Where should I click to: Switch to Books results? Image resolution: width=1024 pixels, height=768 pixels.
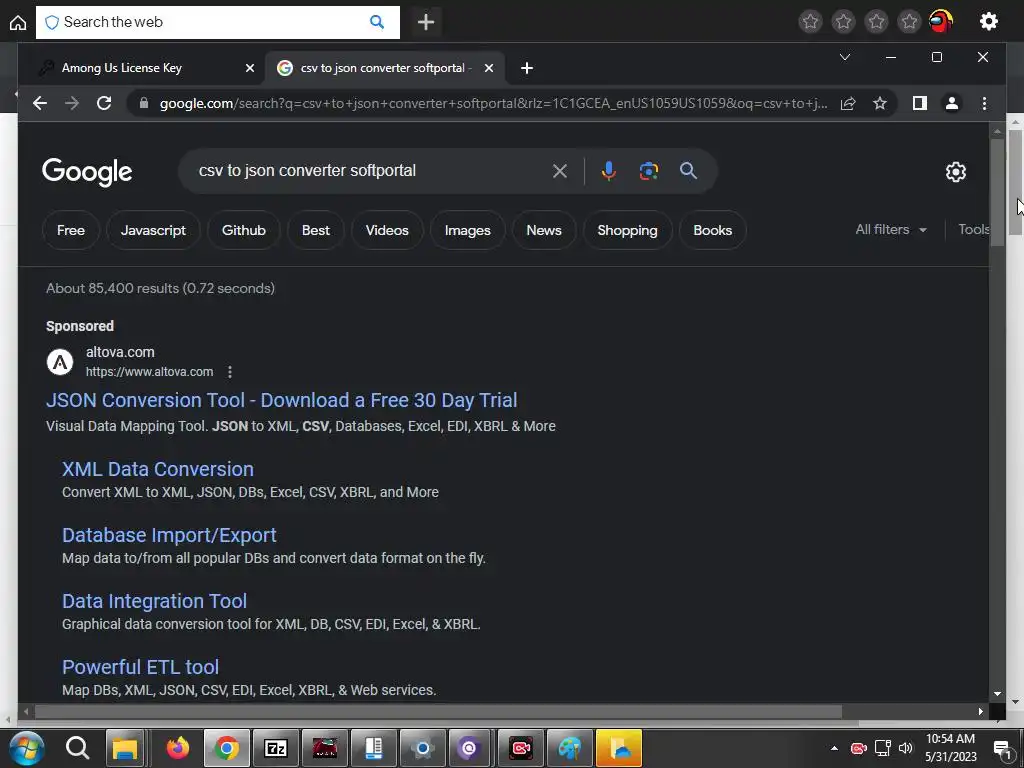pyautogui.click(x=712, y=230)
